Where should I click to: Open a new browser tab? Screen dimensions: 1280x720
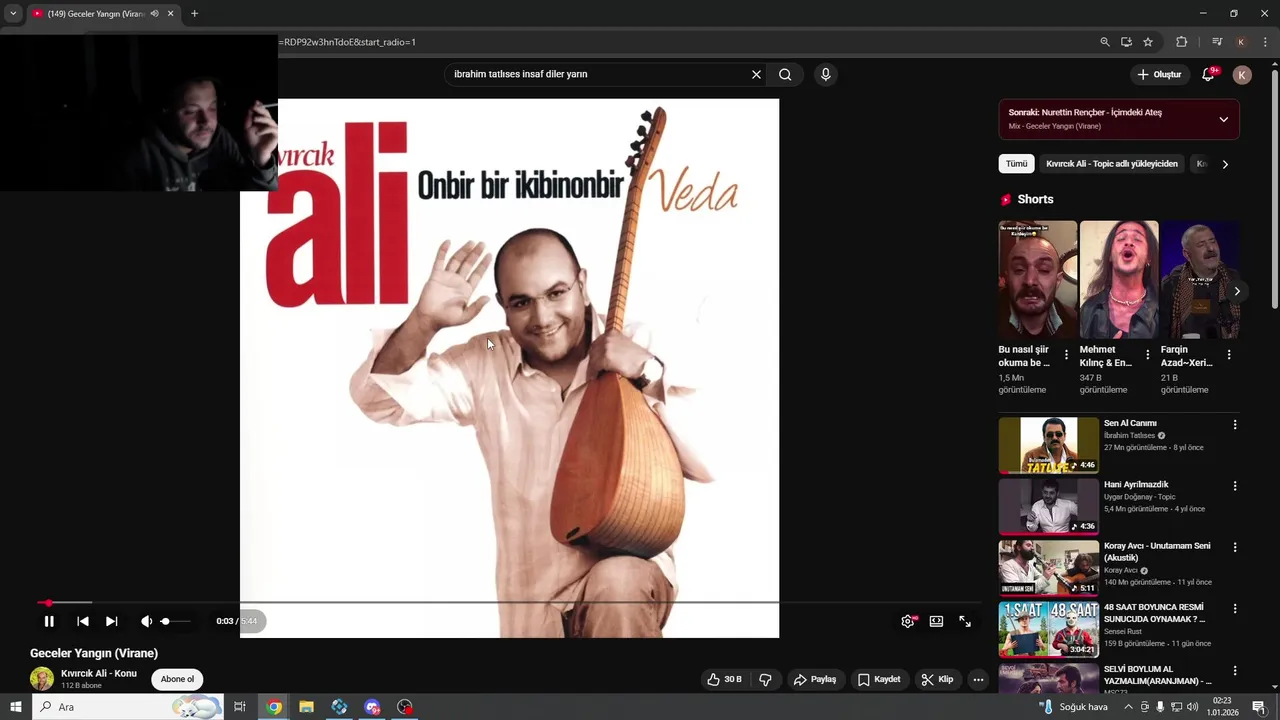click(194, 14)
